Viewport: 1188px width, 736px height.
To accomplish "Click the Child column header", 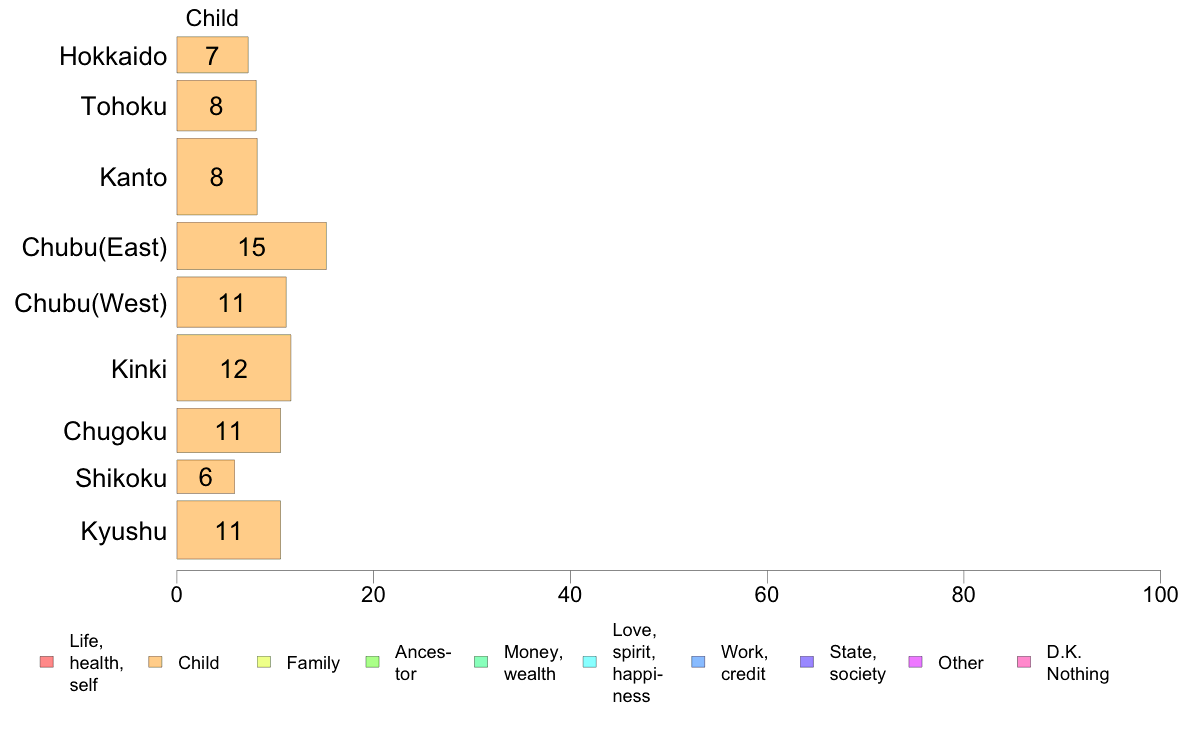I will [212, 17].
